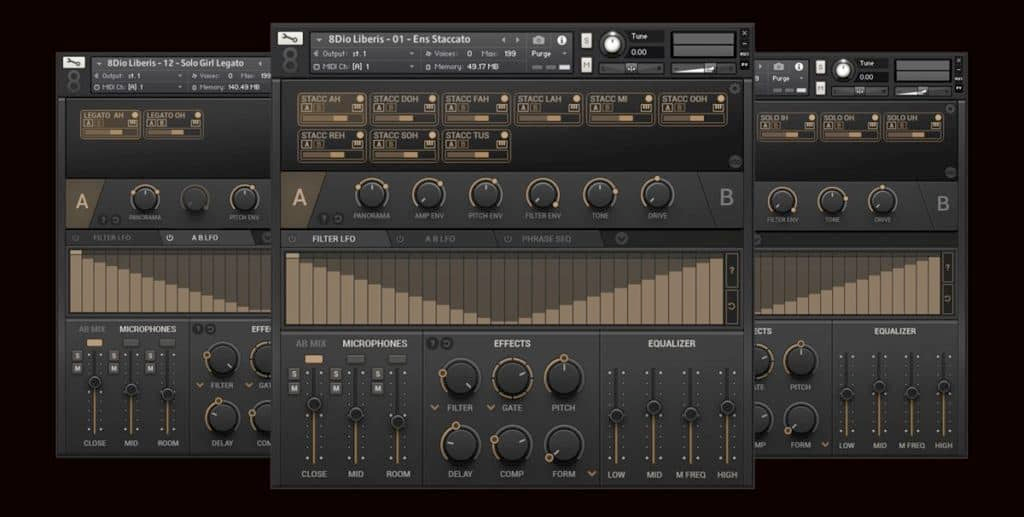Open the Gate effect dropdown arrow
The width and height of the screenshot is (1024, 517).
(491, 408)
